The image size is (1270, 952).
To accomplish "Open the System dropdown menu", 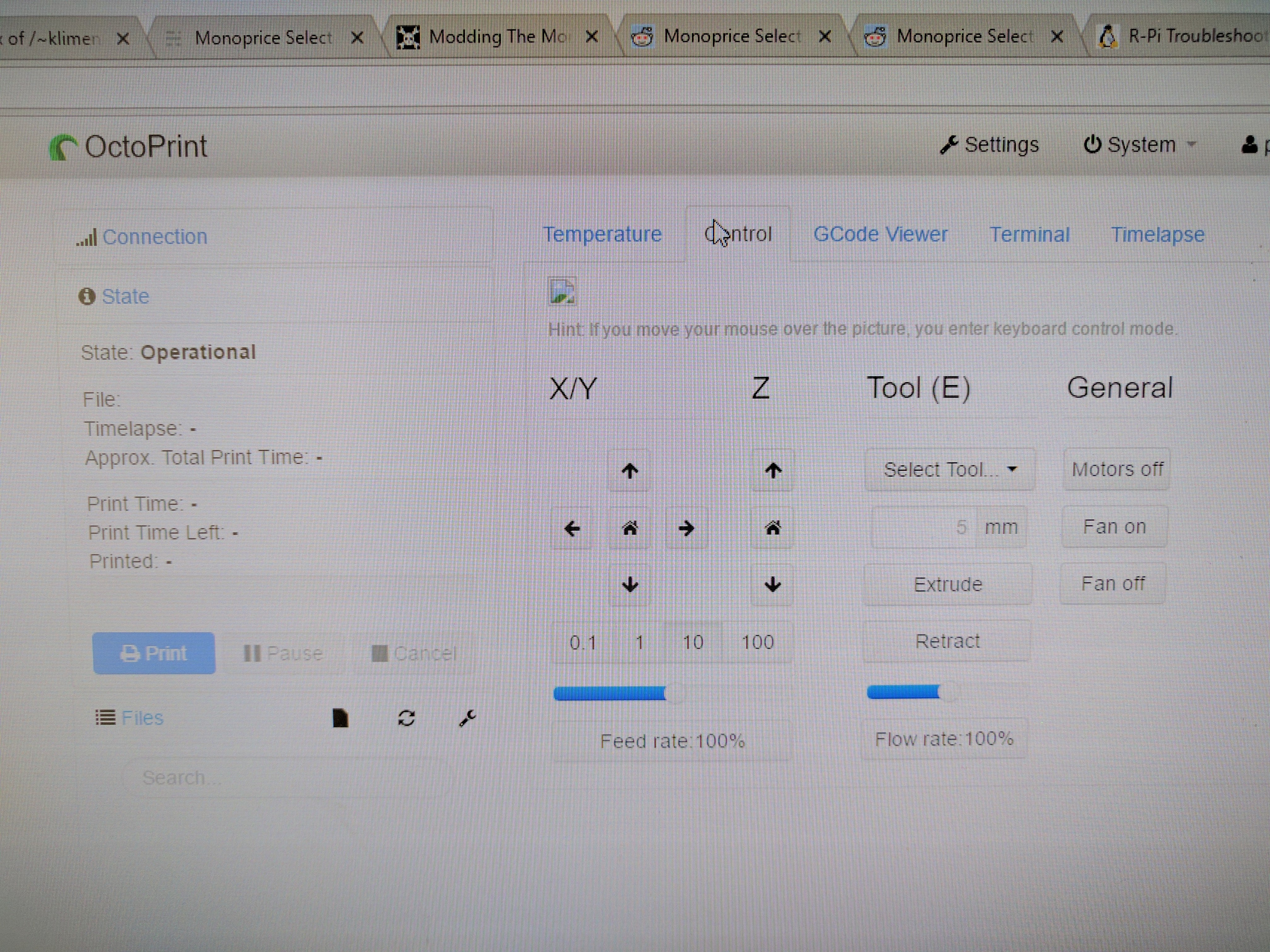I will [x=1140, y=144].
